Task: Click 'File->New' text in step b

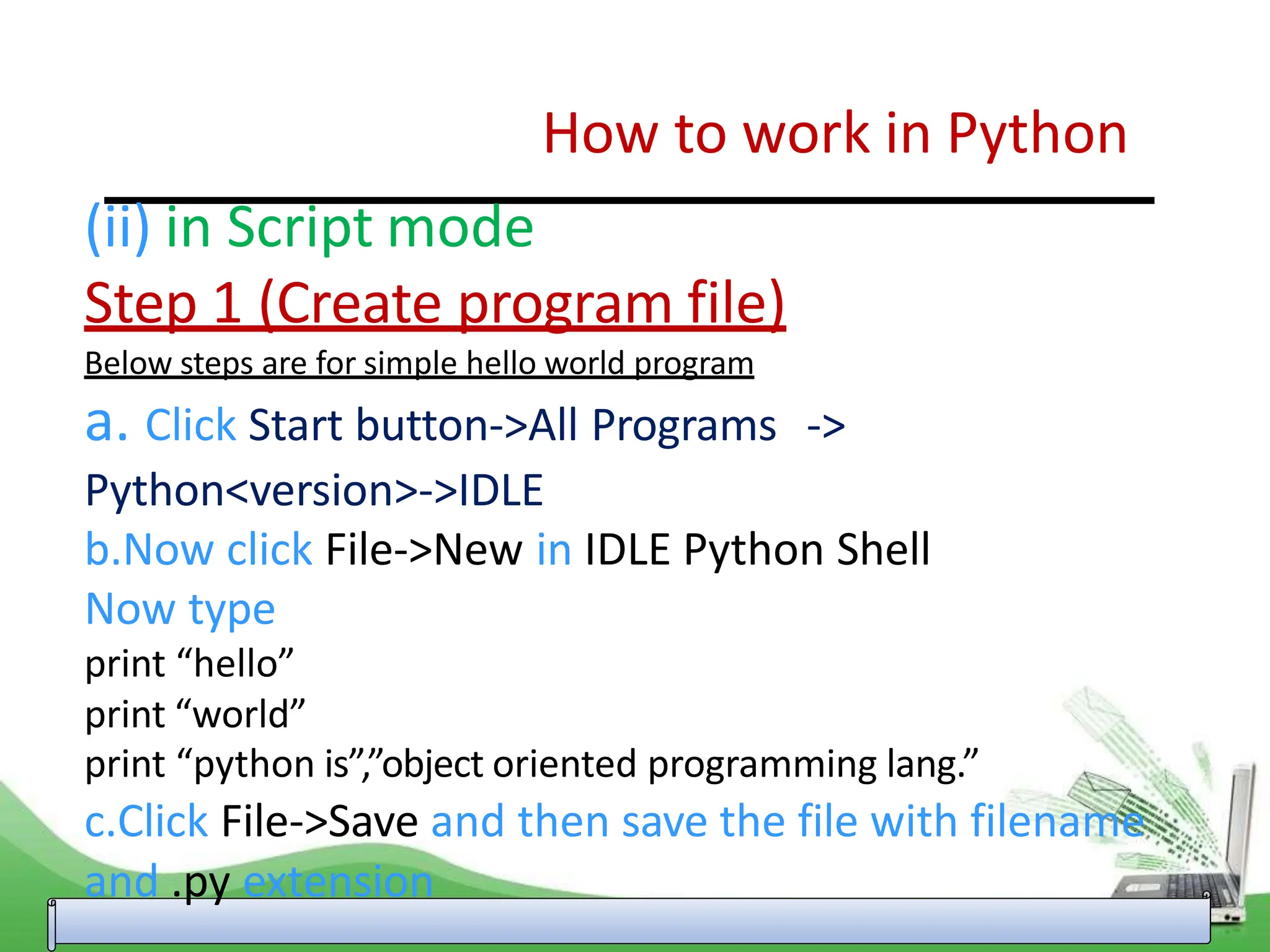Action: [424, 550]
